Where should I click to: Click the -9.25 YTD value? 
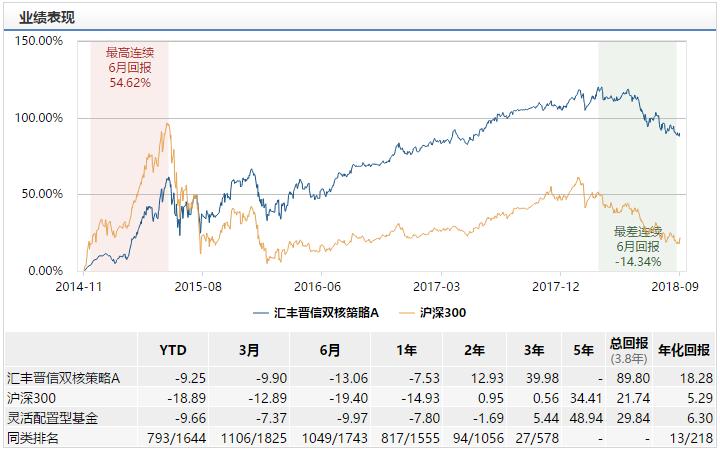(190, 378)
